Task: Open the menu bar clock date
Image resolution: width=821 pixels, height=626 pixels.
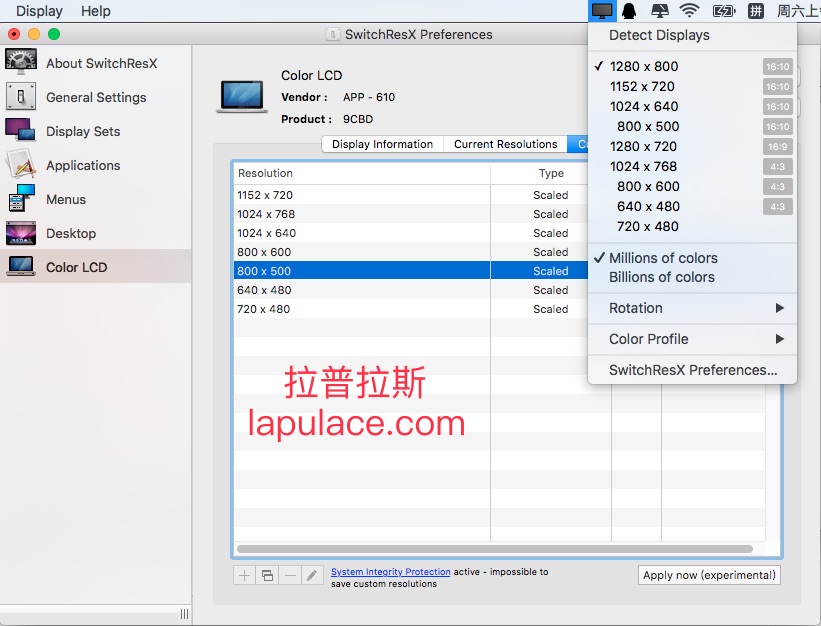Action: (x=798, y=10)
